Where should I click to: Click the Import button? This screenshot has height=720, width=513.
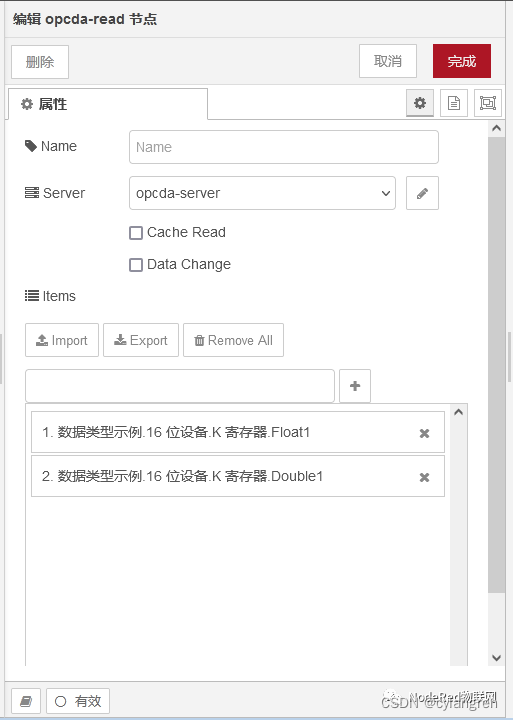click(x=62, y=340)
